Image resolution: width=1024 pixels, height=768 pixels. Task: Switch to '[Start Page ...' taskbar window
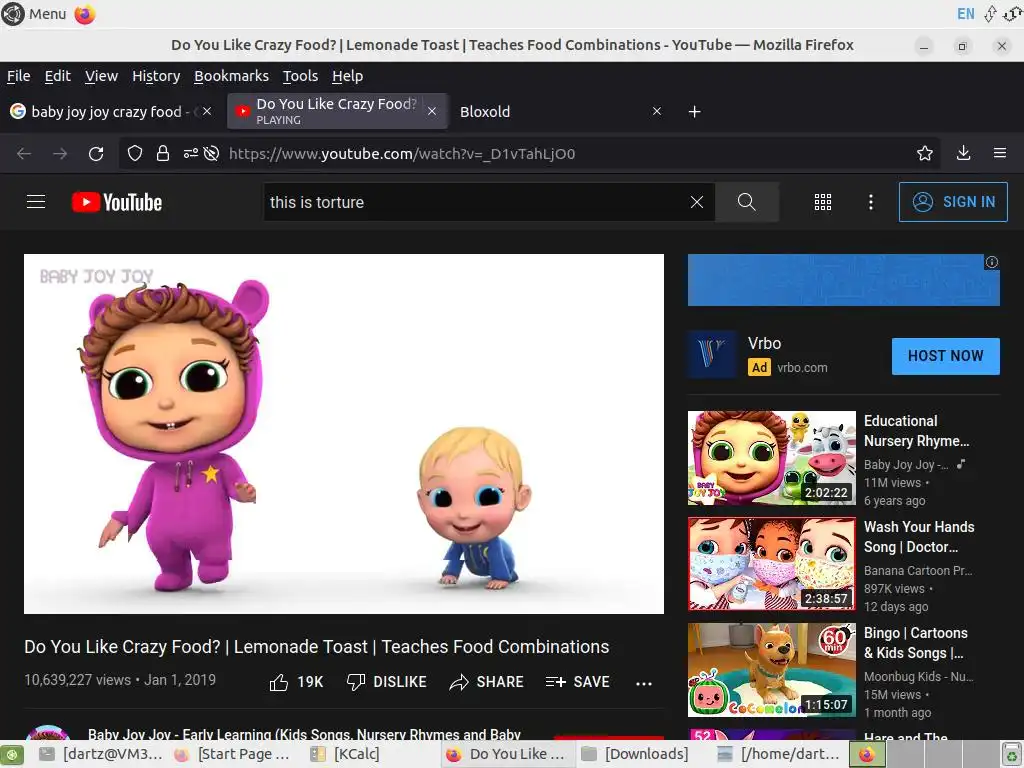tap(232, 754)
